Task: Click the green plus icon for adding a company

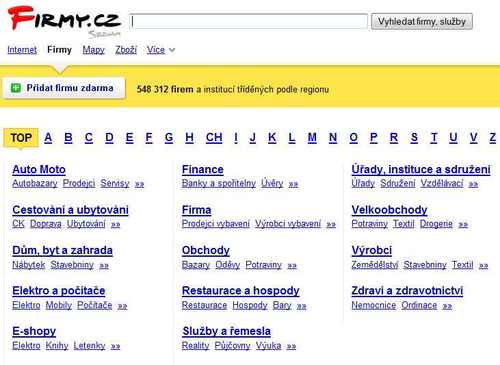Action: click(16, 88)
